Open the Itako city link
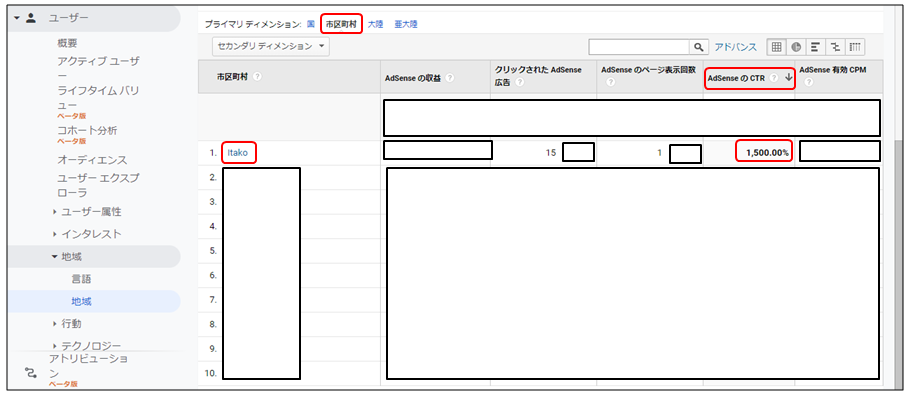This screenshot has width=909, height=396. (238, 153)
